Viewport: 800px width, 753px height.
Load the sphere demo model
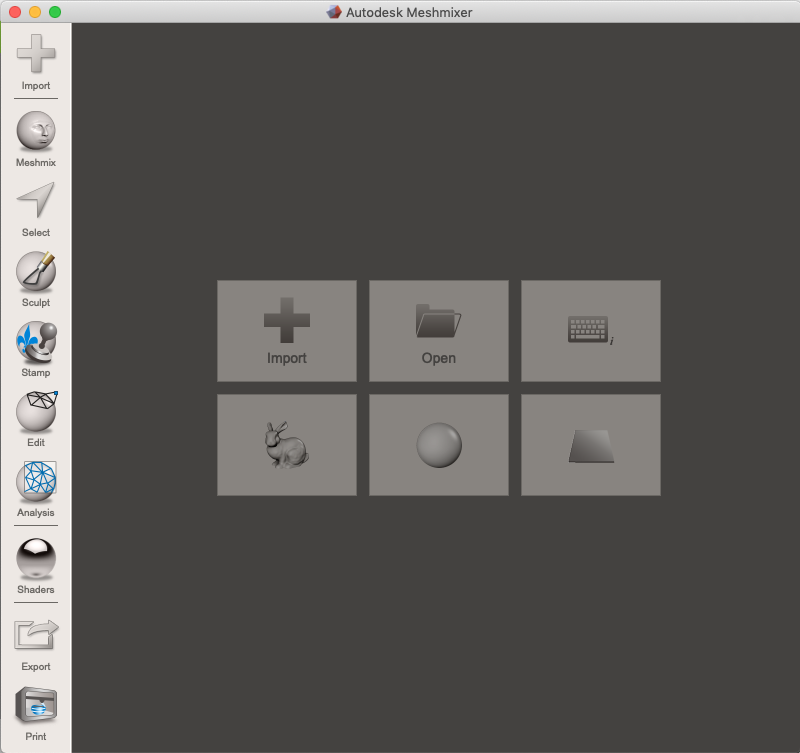coord(438,444)
